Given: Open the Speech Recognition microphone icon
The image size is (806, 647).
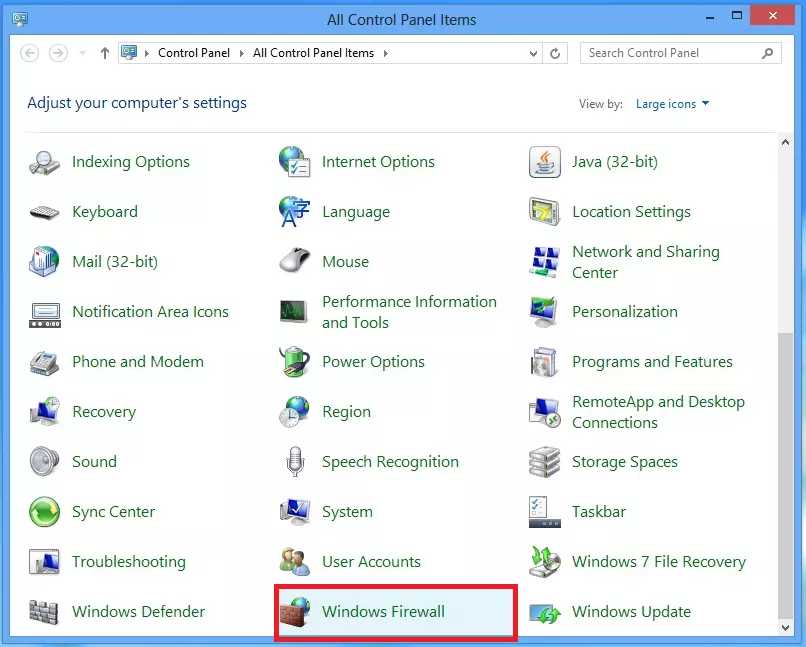Looking at the screenshot, I should (x=295, y=461).
